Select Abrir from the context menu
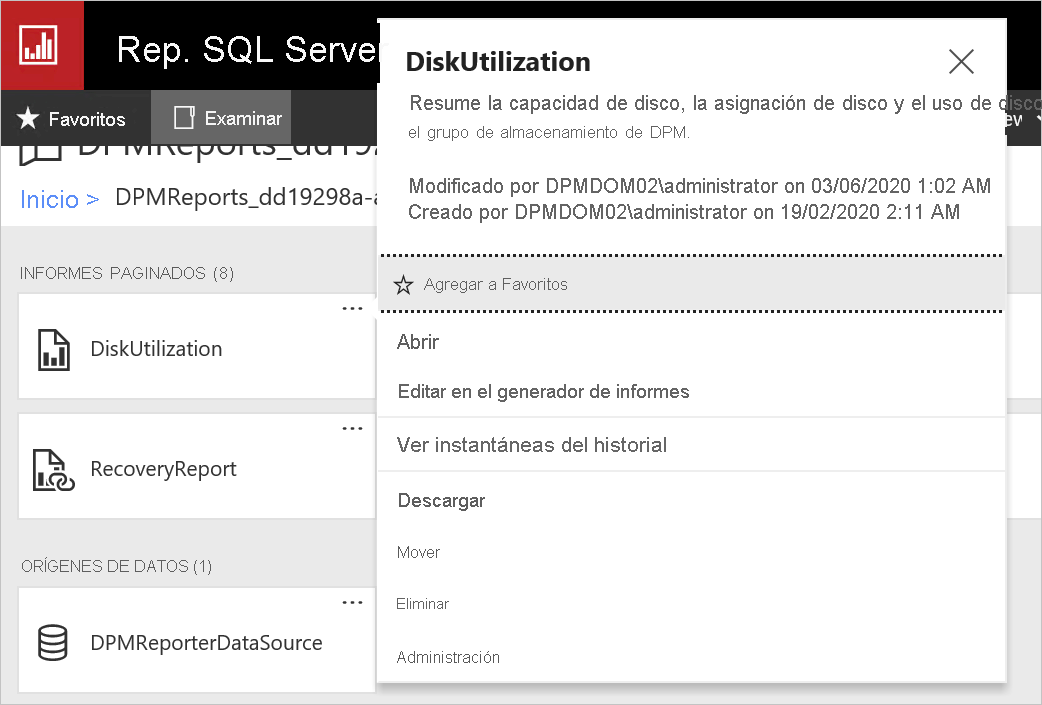 click(x=418, y=341)
